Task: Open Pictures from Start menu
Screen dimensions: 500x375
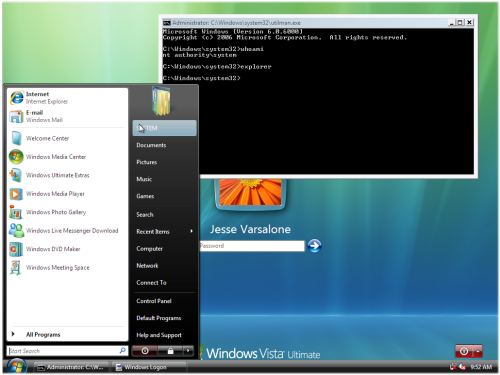Action: (x=147, y=162)
